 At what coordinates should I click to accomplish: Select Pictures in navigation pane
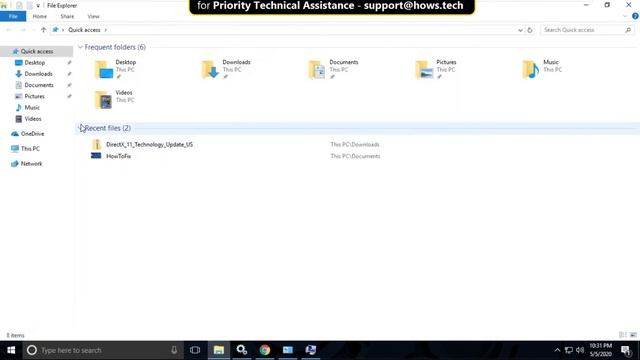pyautogui.click(x=34, y=96)
